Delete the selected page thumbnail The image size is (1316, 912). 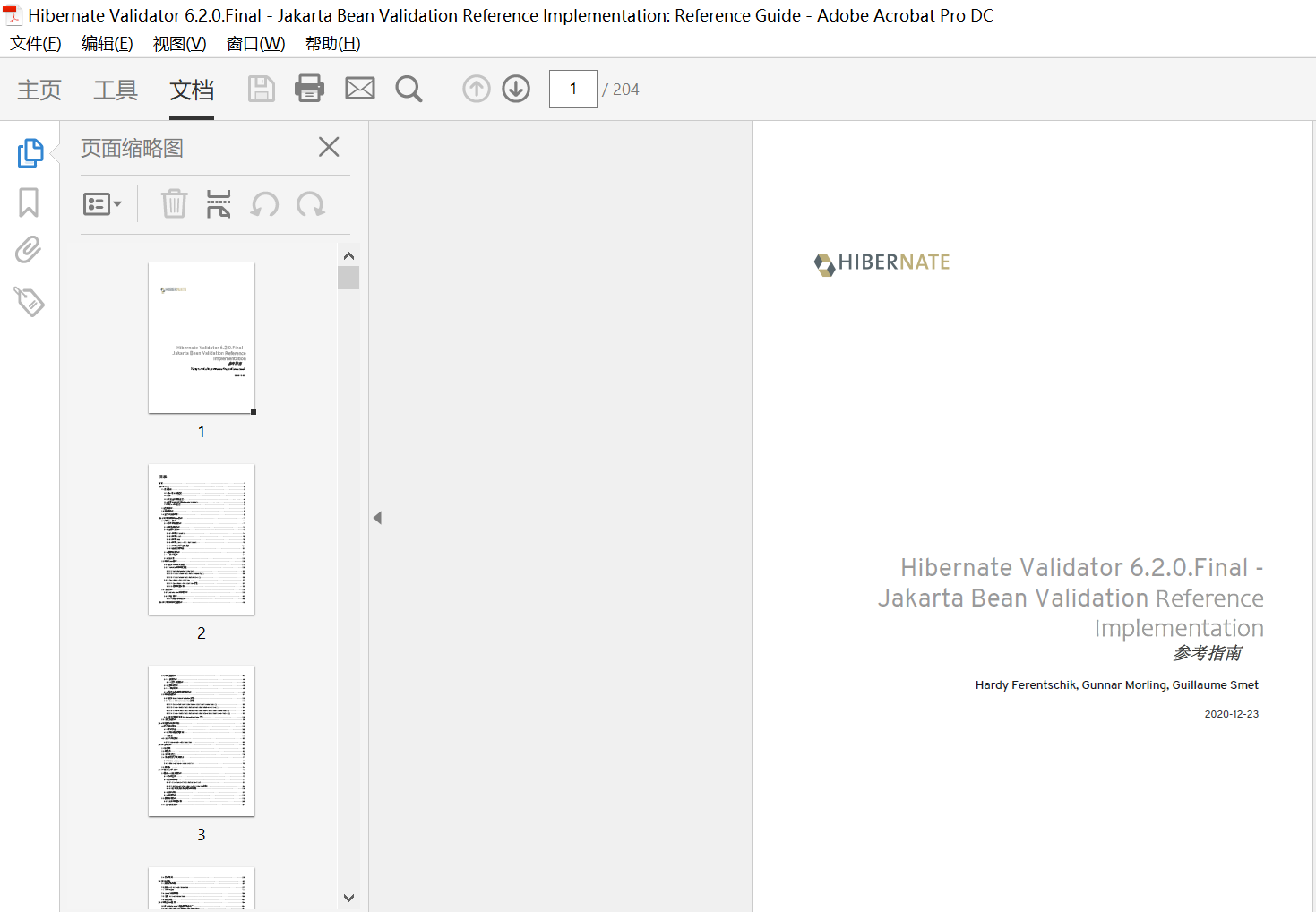click(x=174, y=204)
